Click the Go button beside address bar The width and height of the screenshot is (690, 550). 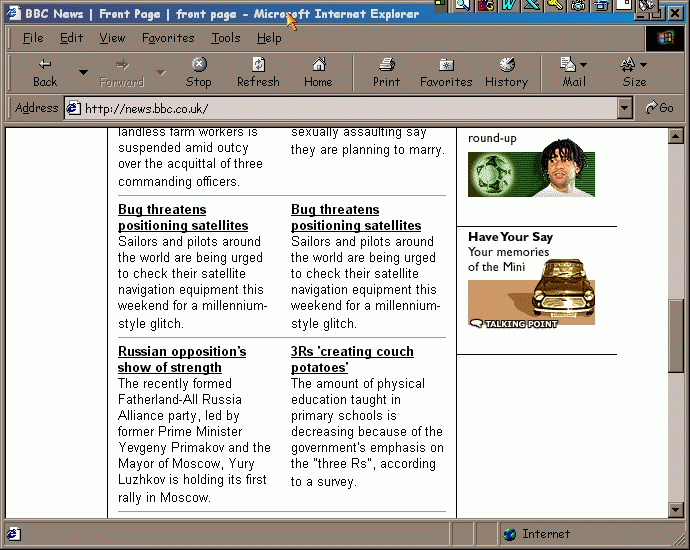click(659, 108)
